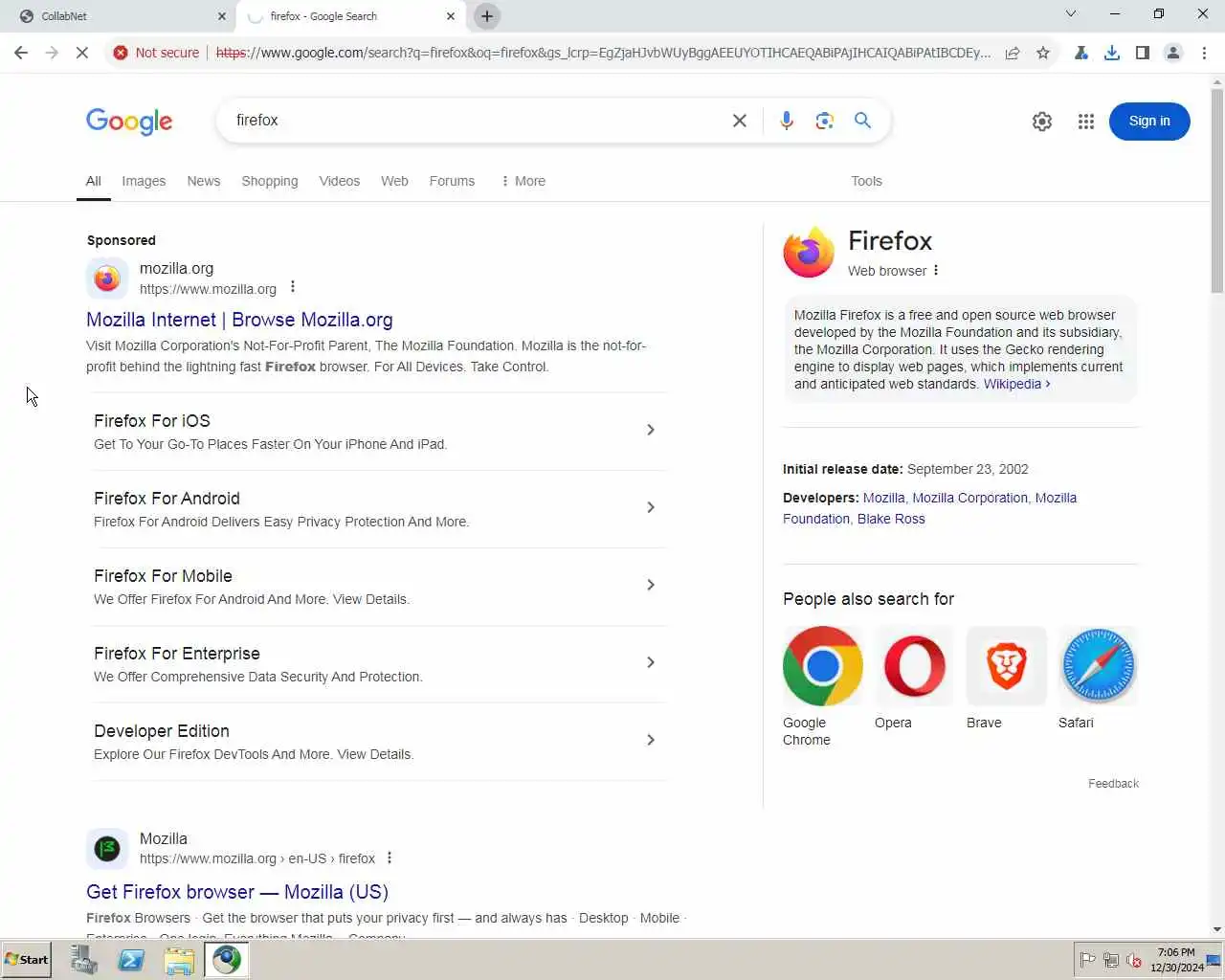This screenshot has height=980, width=1225.
Task: Open the file explorer taskbar icon
Action: (x=179, y=960)
